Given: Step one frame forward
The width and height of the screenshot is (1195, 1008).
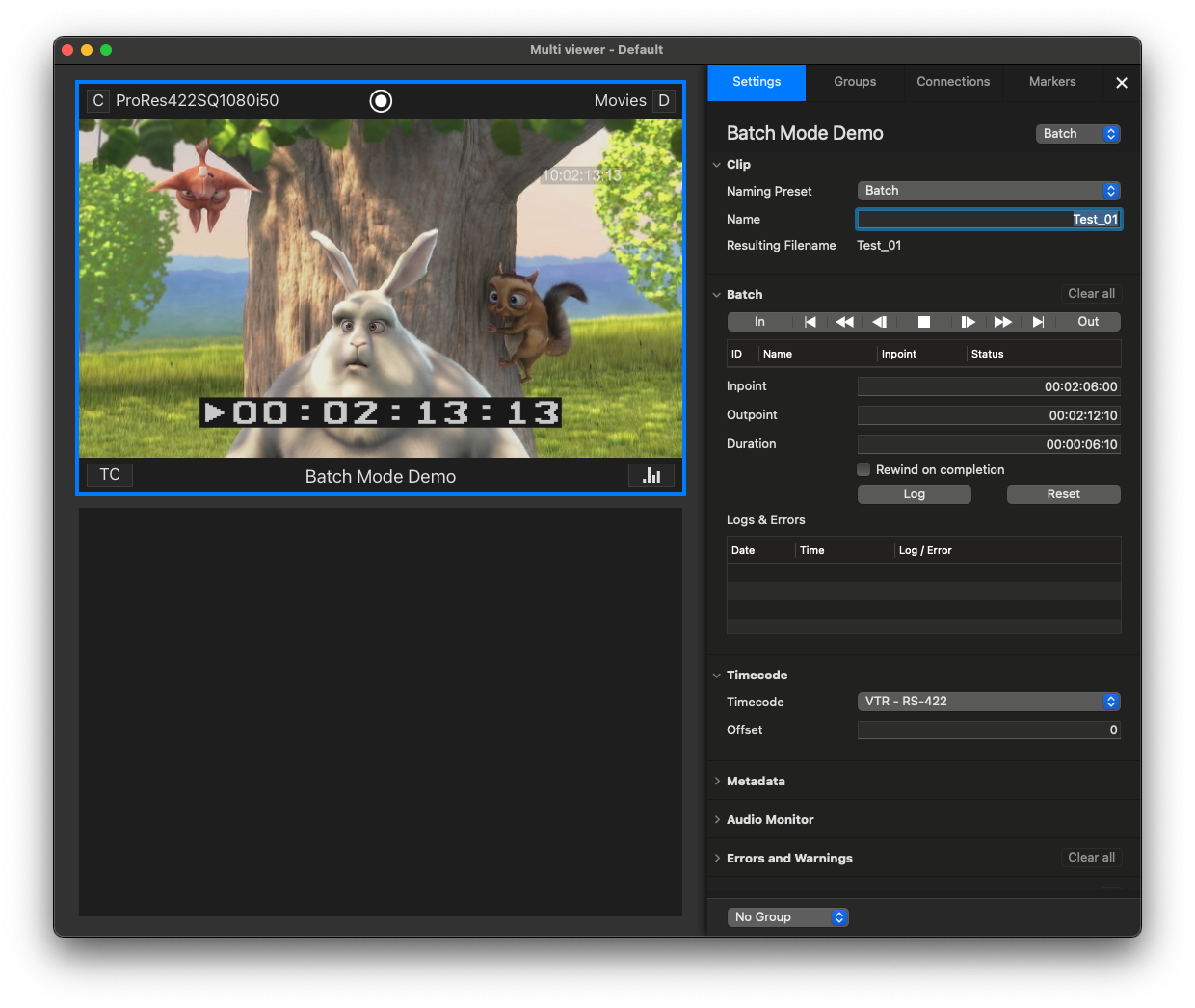Looking at the screenshot, I should click(x=968, y=322).
